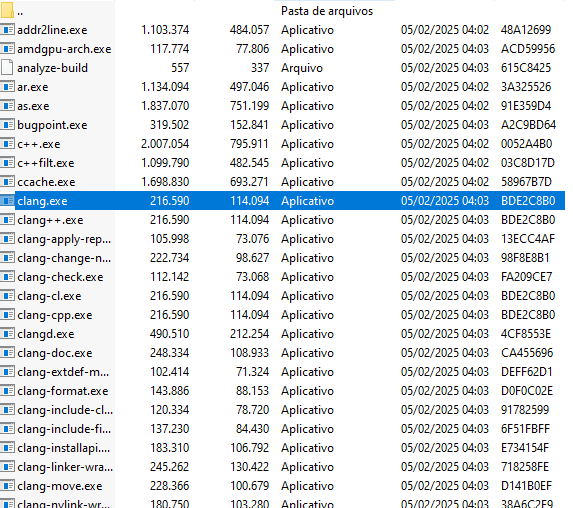Select the clang-format.exe file icon
Image resolution: width=573 pixels, height=508 pixels.
pos(7,391)
